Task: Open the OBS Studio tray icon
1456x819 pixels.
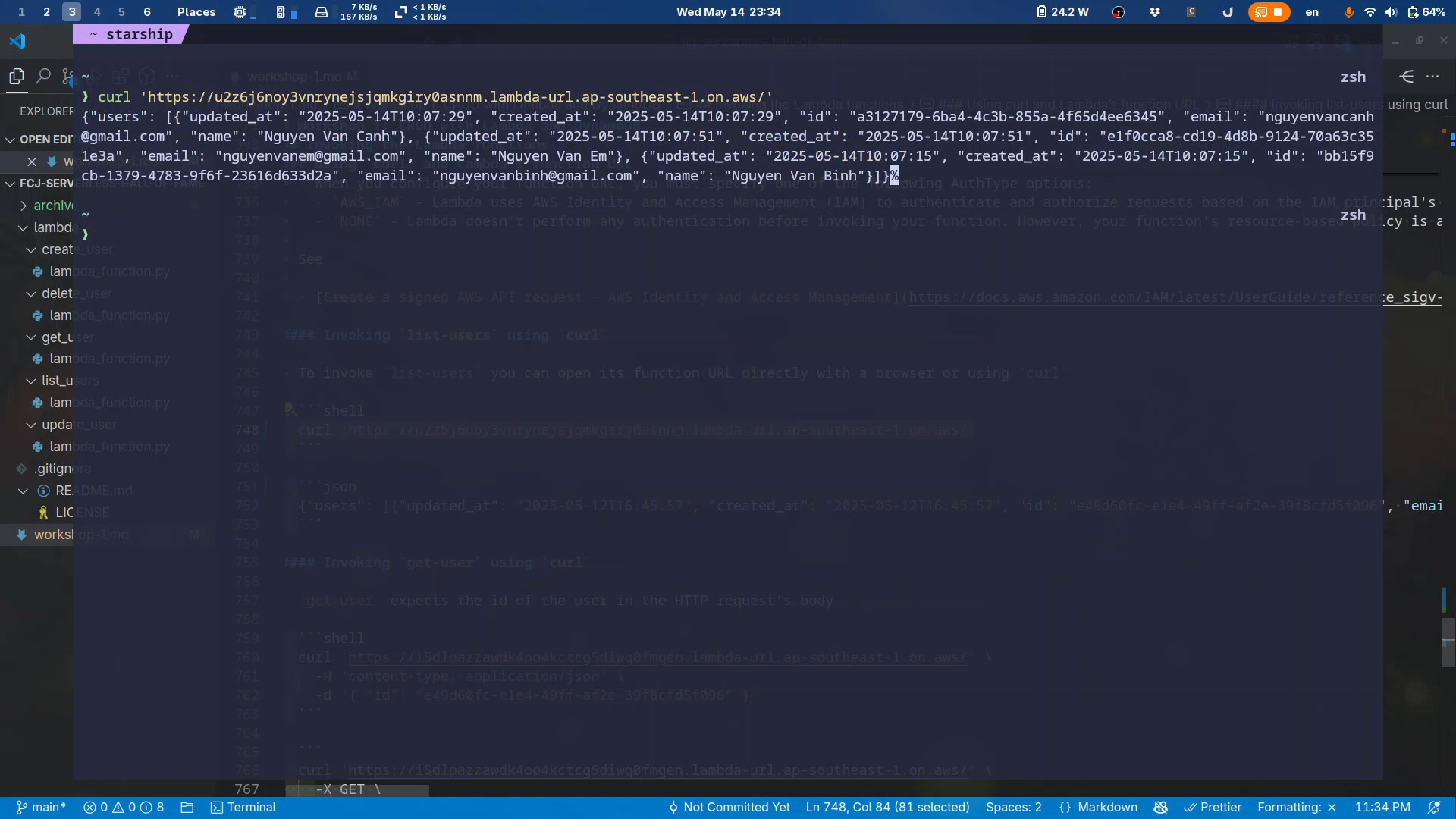Action: 1118,11
